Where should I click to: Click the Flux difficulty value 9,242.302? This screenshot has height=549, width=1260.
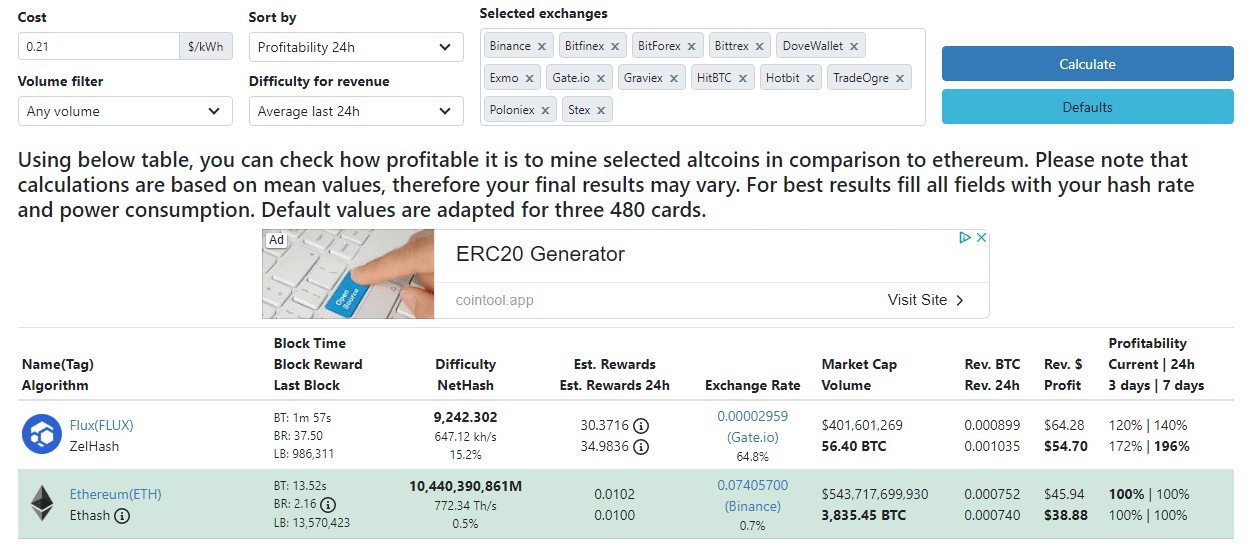click(465, 417)
